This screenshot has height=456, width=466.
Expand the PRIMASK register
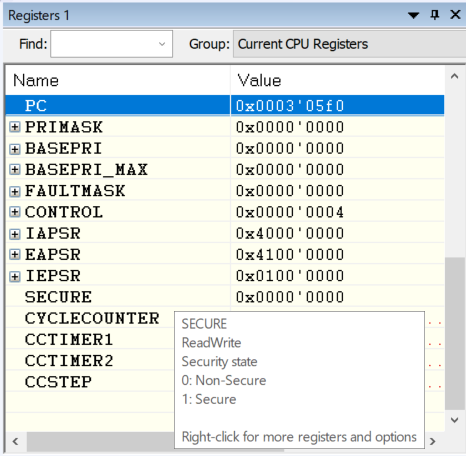(15, 127)
